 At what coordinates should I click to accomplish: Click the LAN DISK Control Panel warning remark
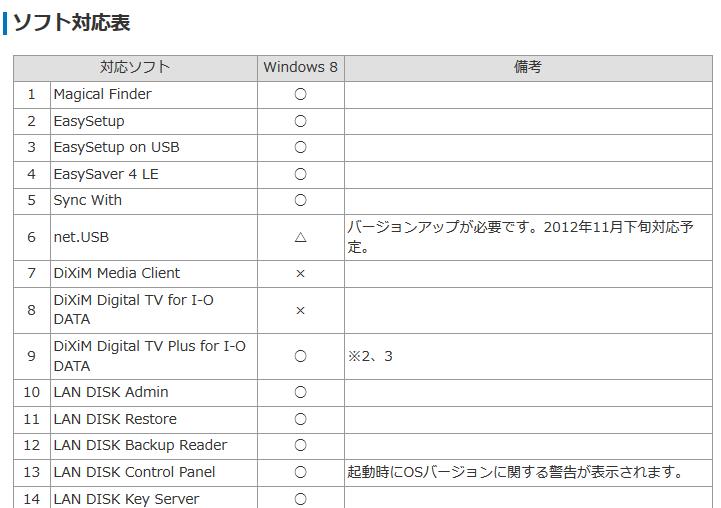515,472
